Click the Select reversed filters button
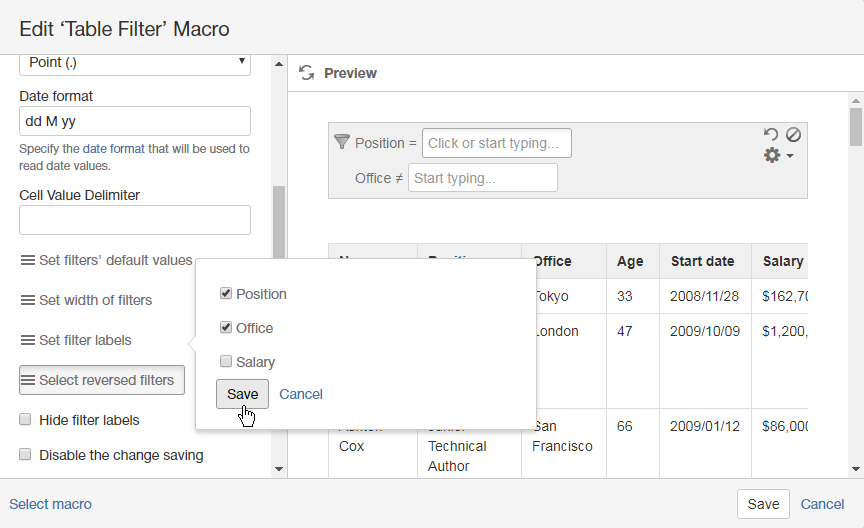864x528 pixels. (102, 380)
